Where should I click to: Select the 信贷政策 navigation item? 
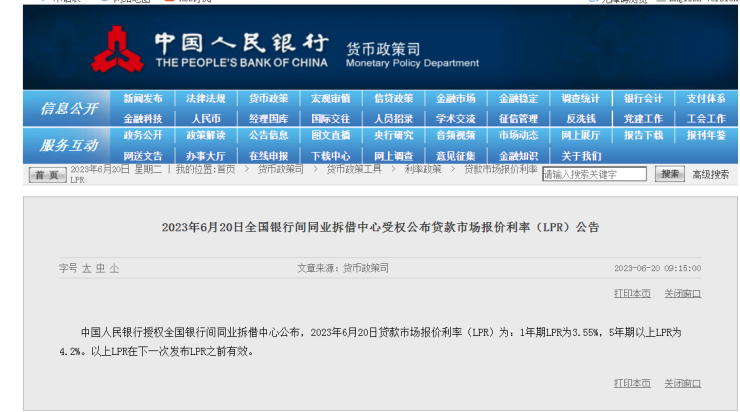[x=393, y=99]
